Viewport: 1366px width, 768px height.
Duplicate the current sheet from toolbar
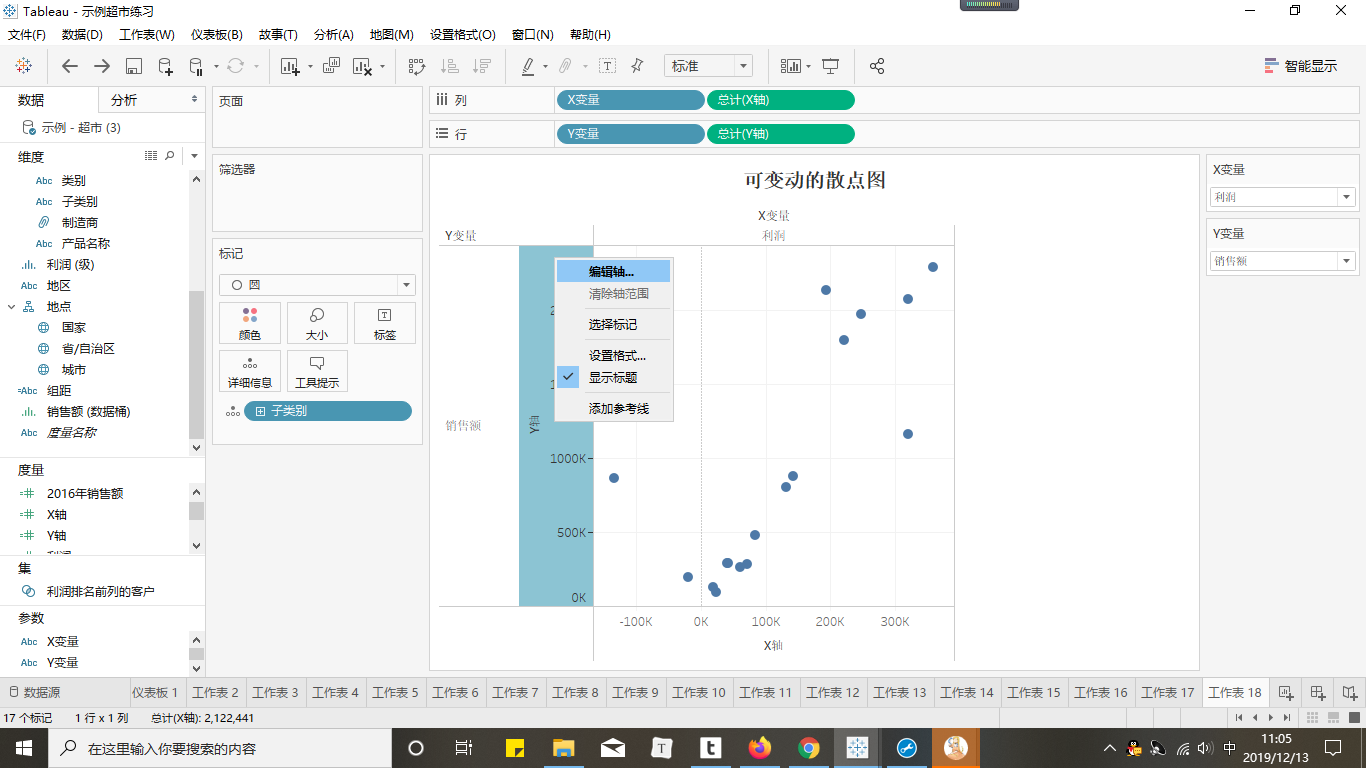(x=332, y=66)
